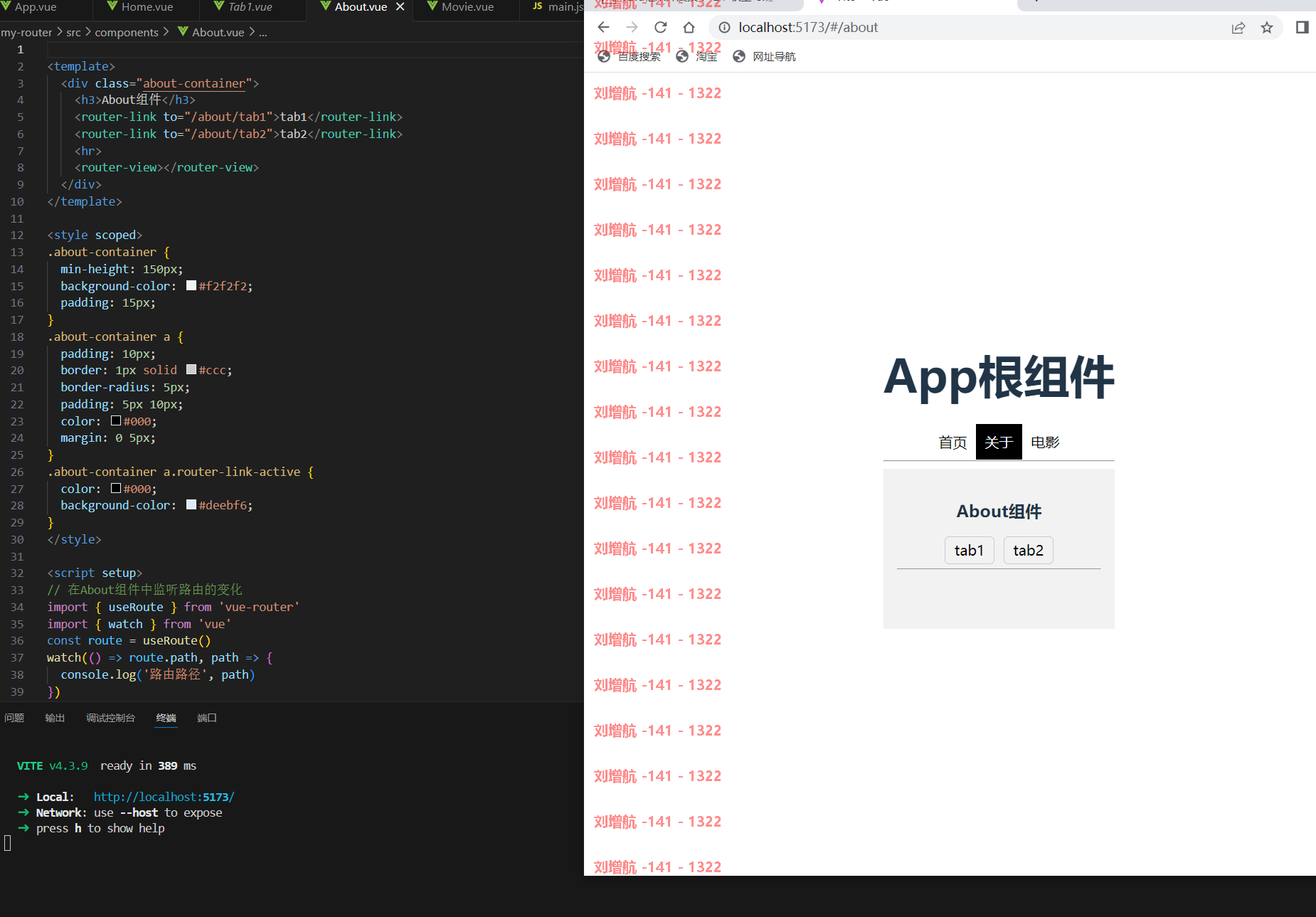
Task: Bookmark this page with star icon
Action: 1267,27
